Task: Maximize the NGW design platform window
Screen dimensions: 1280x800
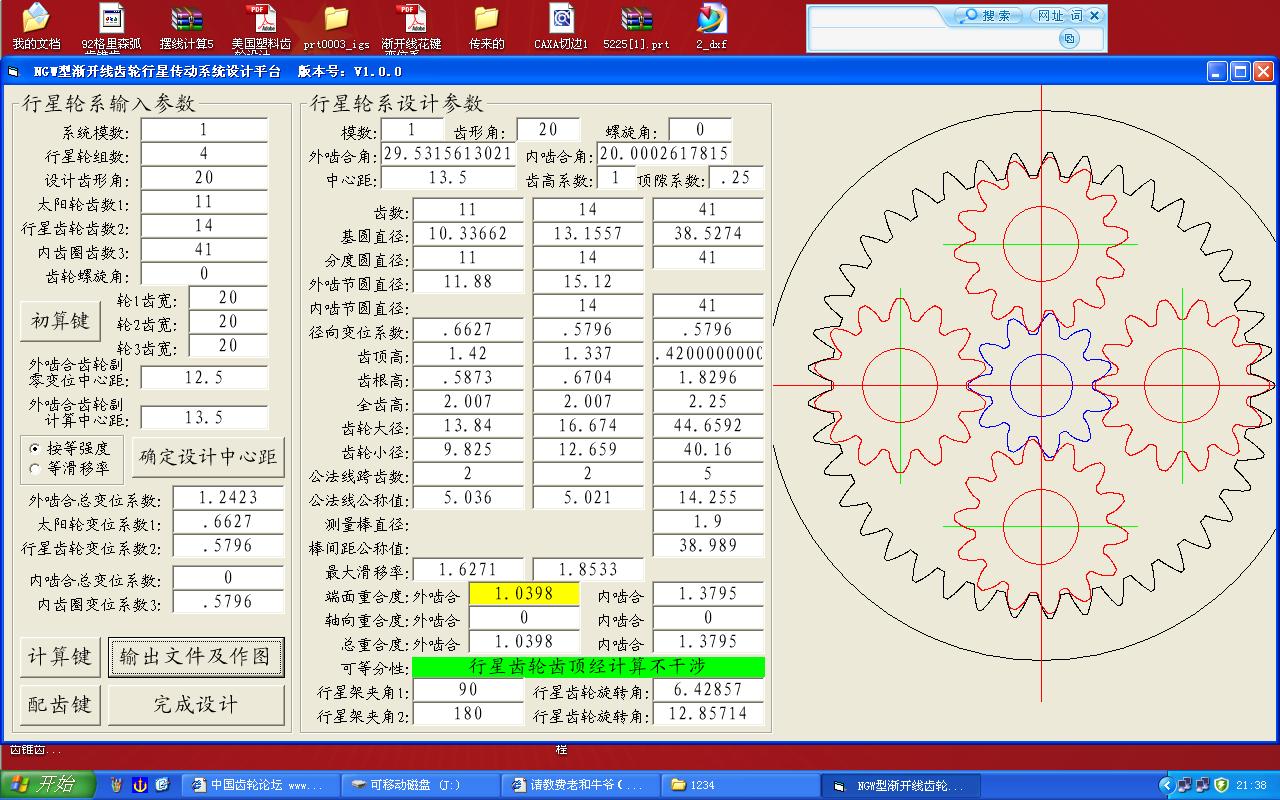Action: [x=1240, y=71]
